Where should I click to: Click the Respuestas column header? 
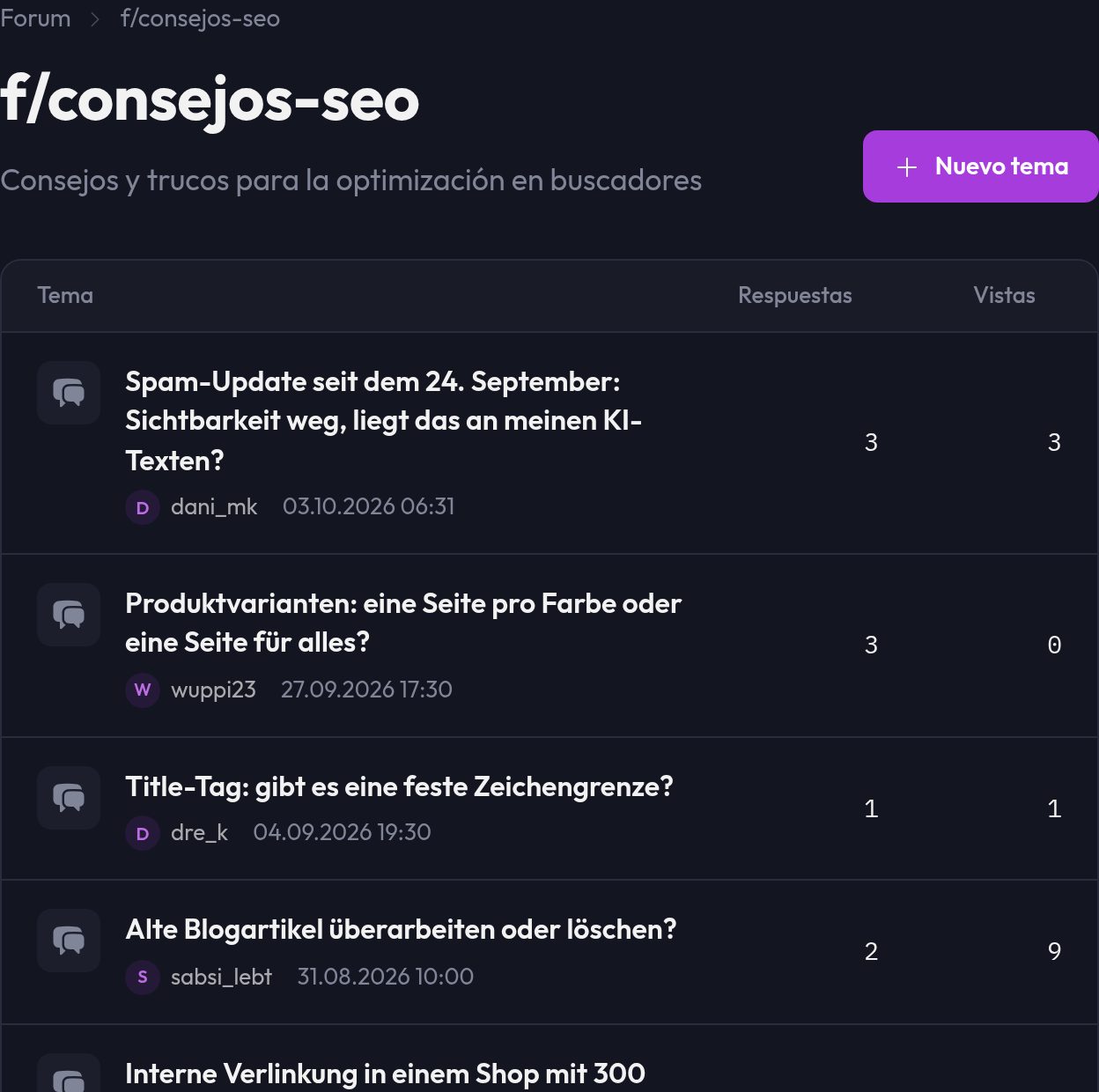pyautogui.click(x=794, y=295)
